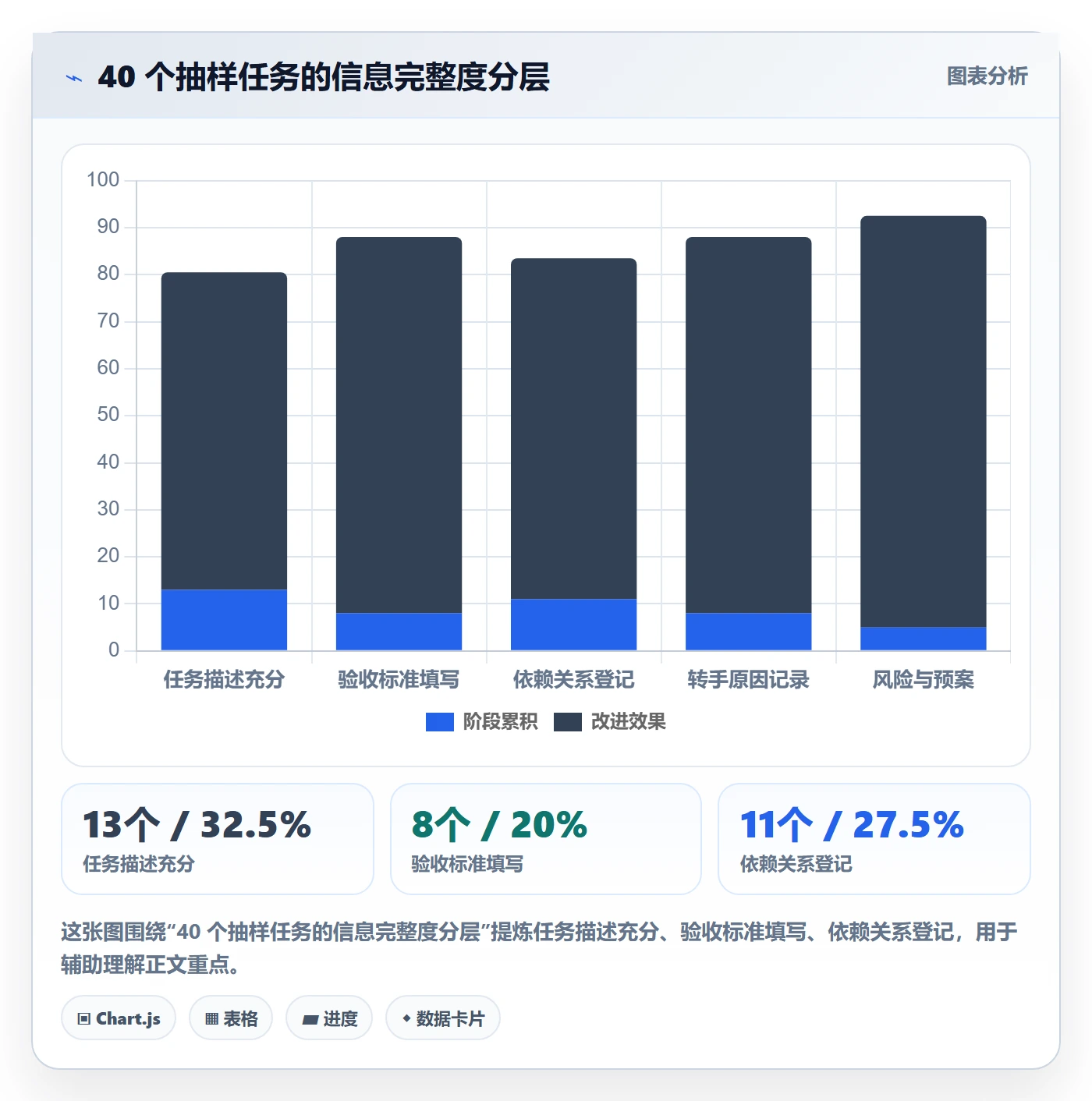Screen dimensions: 1092x1101
Task: Click the description paragraph starting with 这张图围绕
Action: point(539,948)
